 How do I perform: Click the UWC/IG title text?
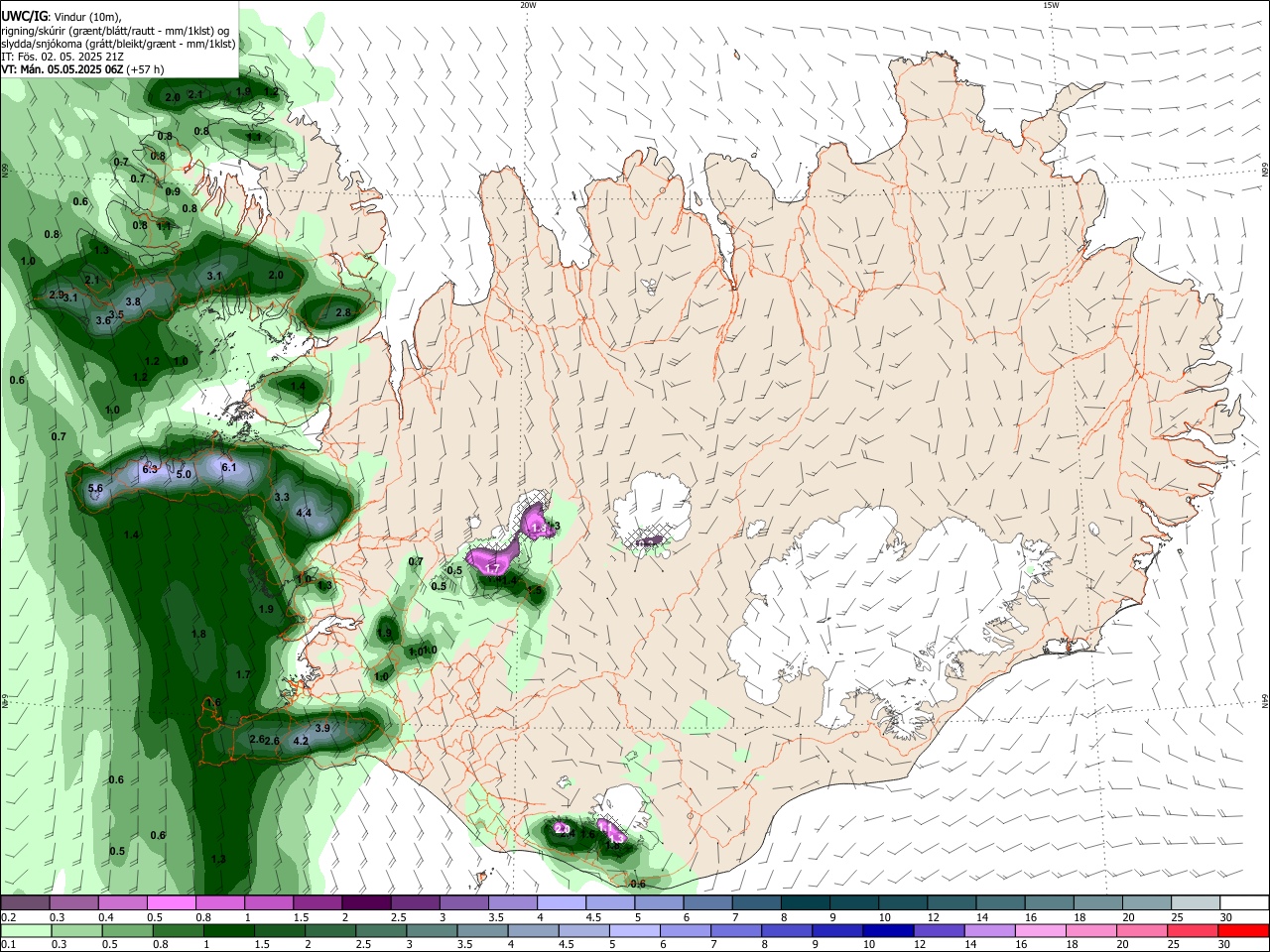pyautogui.click(x=24, y=16)
